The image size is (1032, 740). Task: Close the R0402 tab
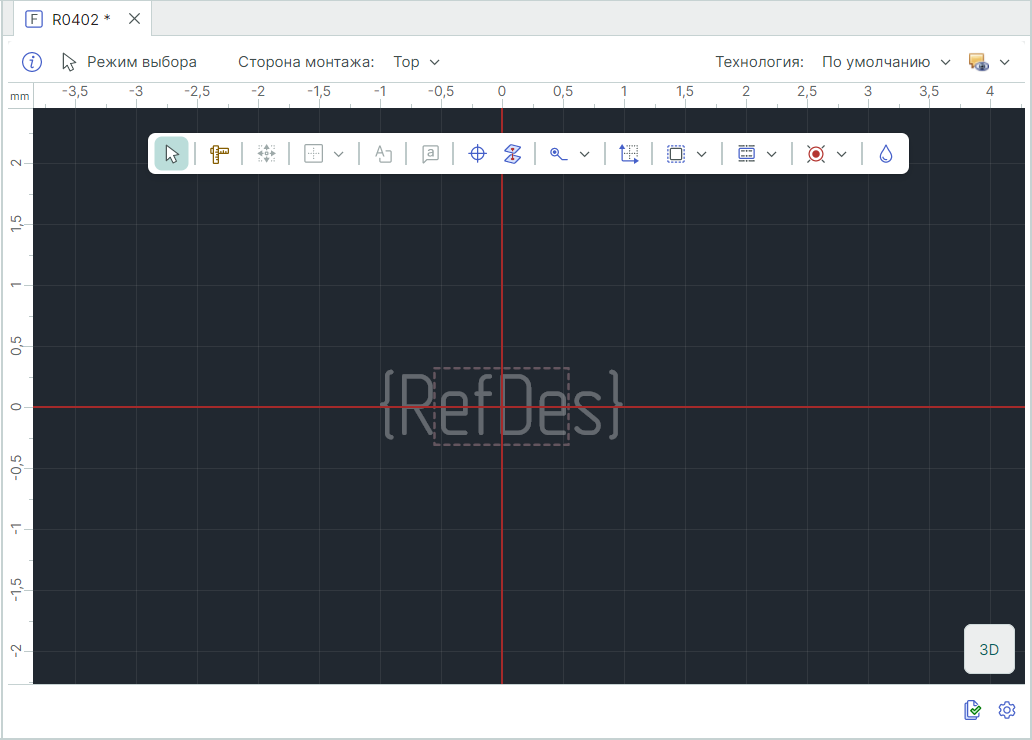134,19
